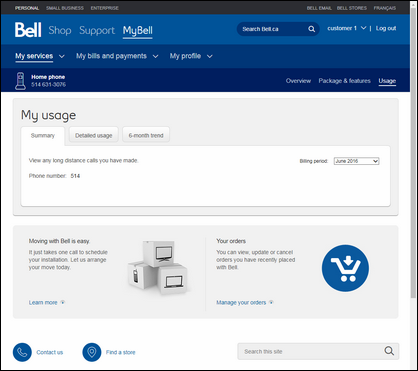Open the Support section

coord(97,30)
